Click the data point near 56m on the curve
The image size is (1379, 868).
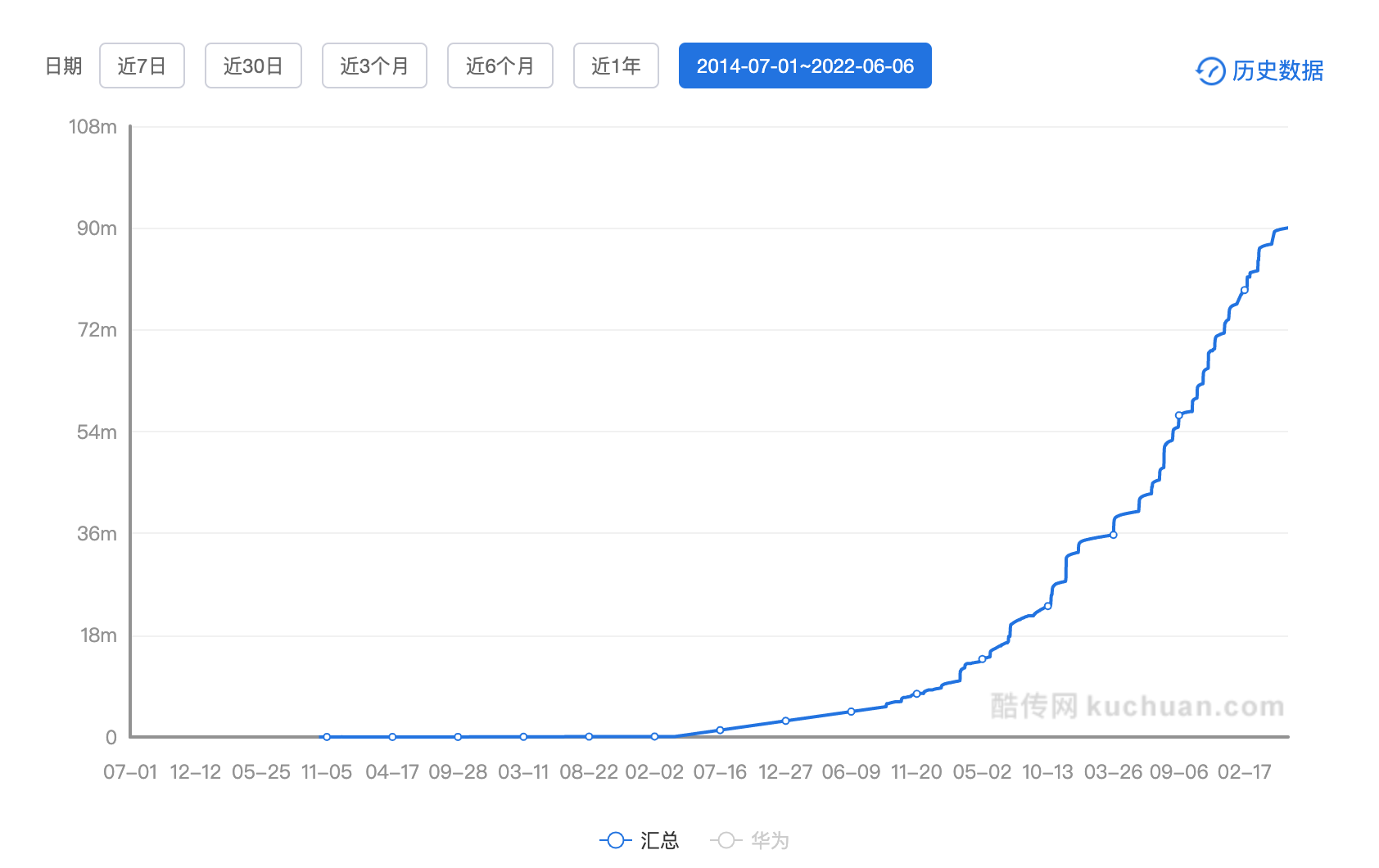1178,416
